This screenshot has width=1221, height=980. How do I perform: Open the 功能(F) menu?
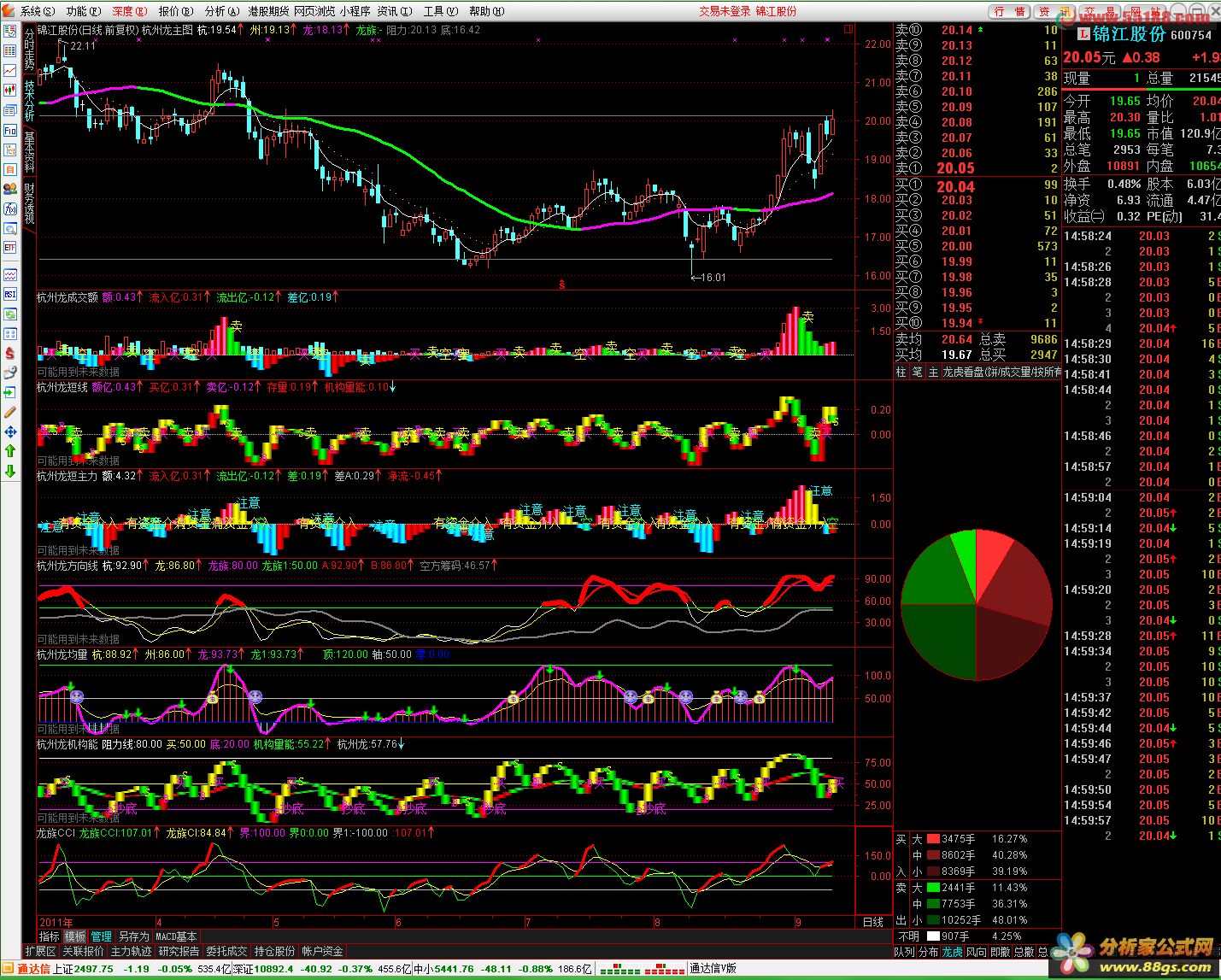(x=83, y=11)
